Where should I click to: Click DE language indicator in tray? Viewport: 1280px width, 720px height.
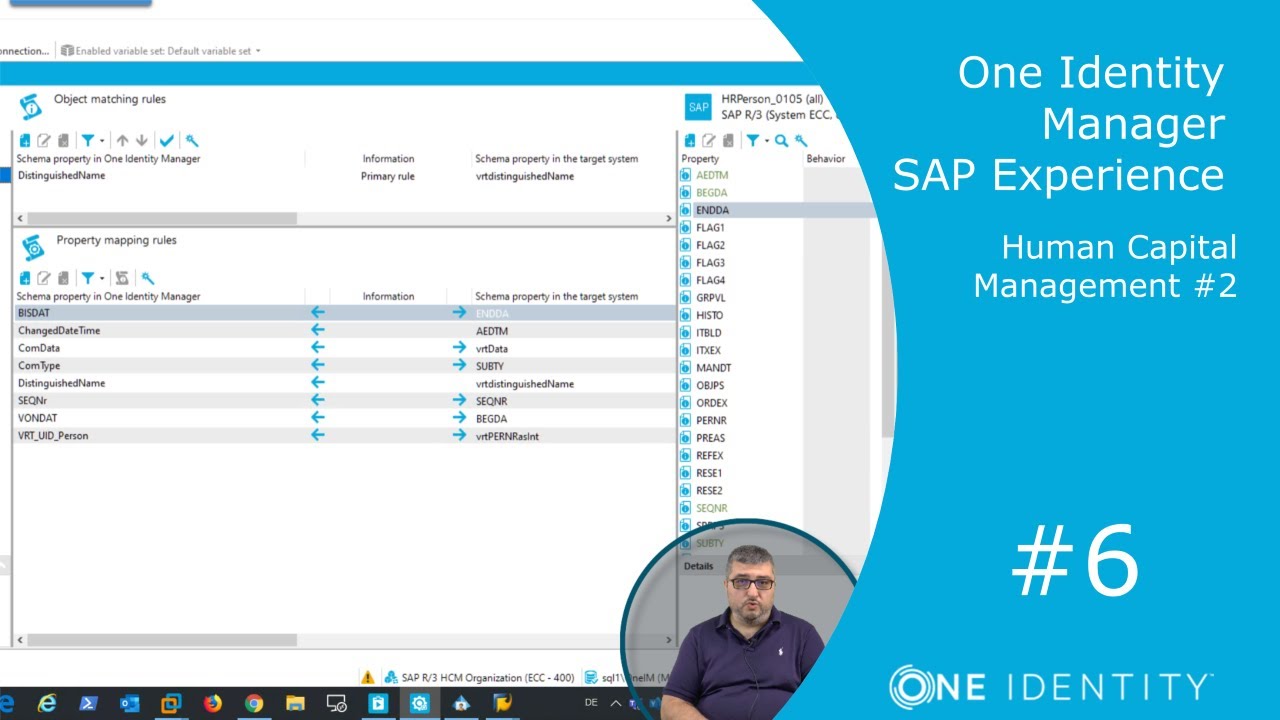click(591, 703)
